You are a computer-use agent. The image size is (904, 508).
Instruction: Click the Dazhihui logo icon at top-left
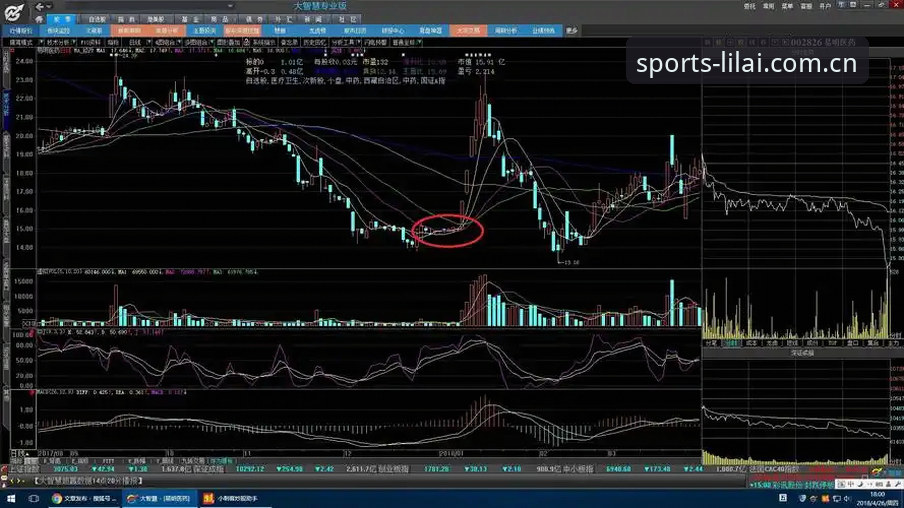click(x=14, y=12)
